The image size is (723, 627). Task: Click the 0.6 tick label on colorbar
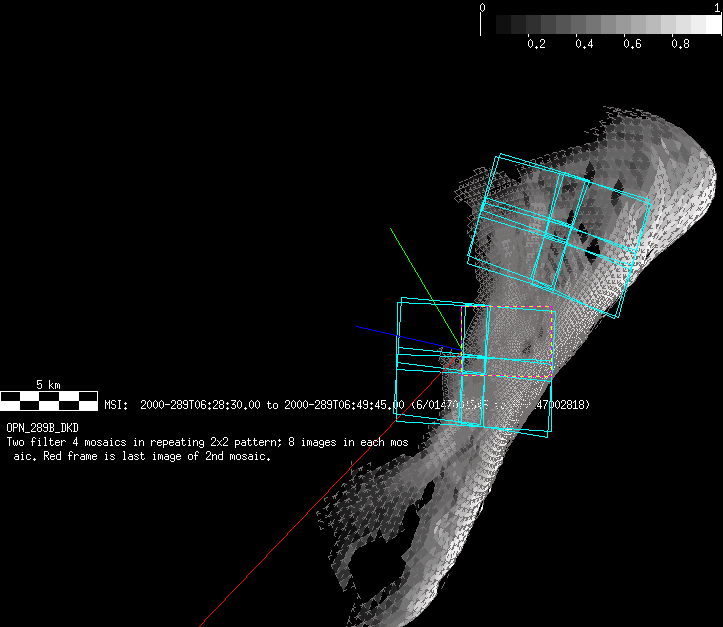pyautogui.click(x=632, y=45)
